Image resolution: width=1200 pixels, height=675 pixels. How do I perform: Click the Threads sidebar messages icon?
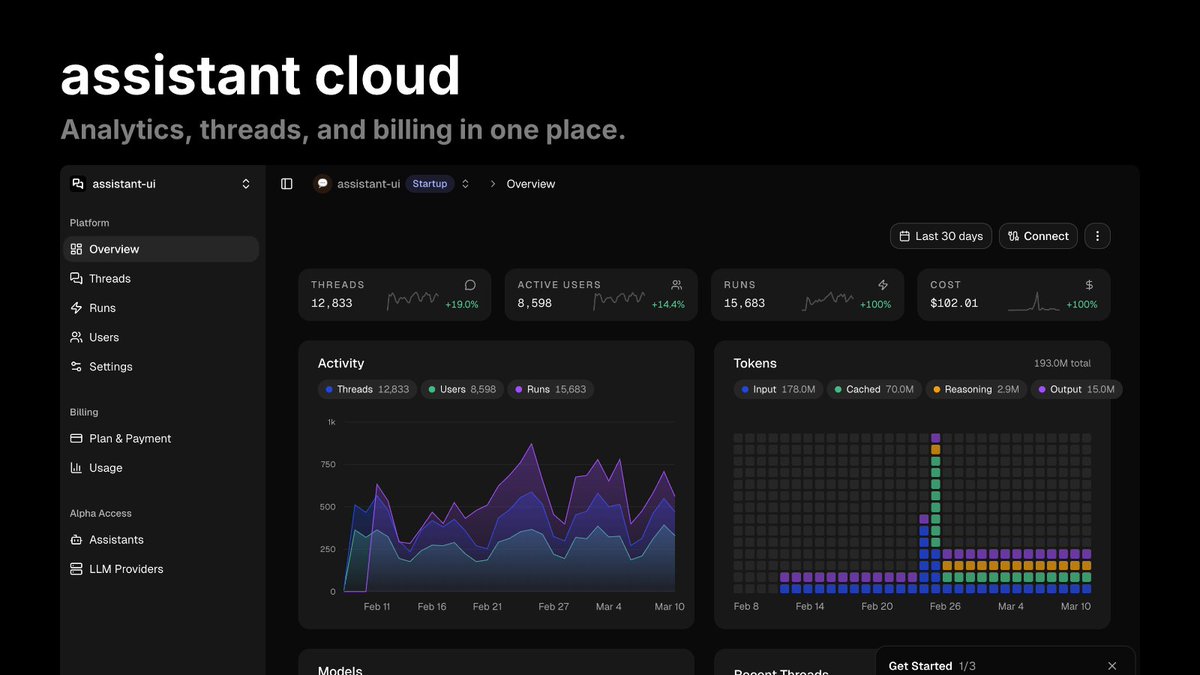pos(77,279)
